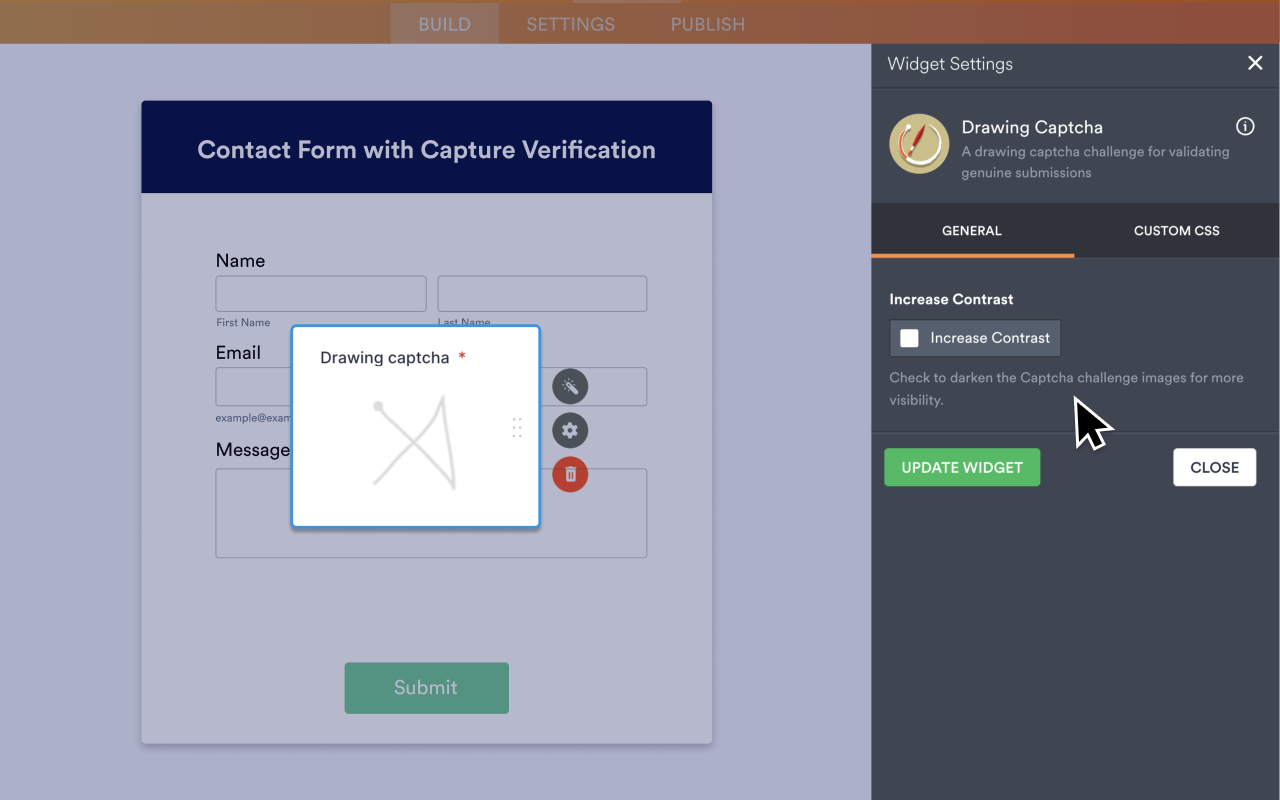
Task: Enable the Increase Contrast checkbox
Action: pos(908,338)
